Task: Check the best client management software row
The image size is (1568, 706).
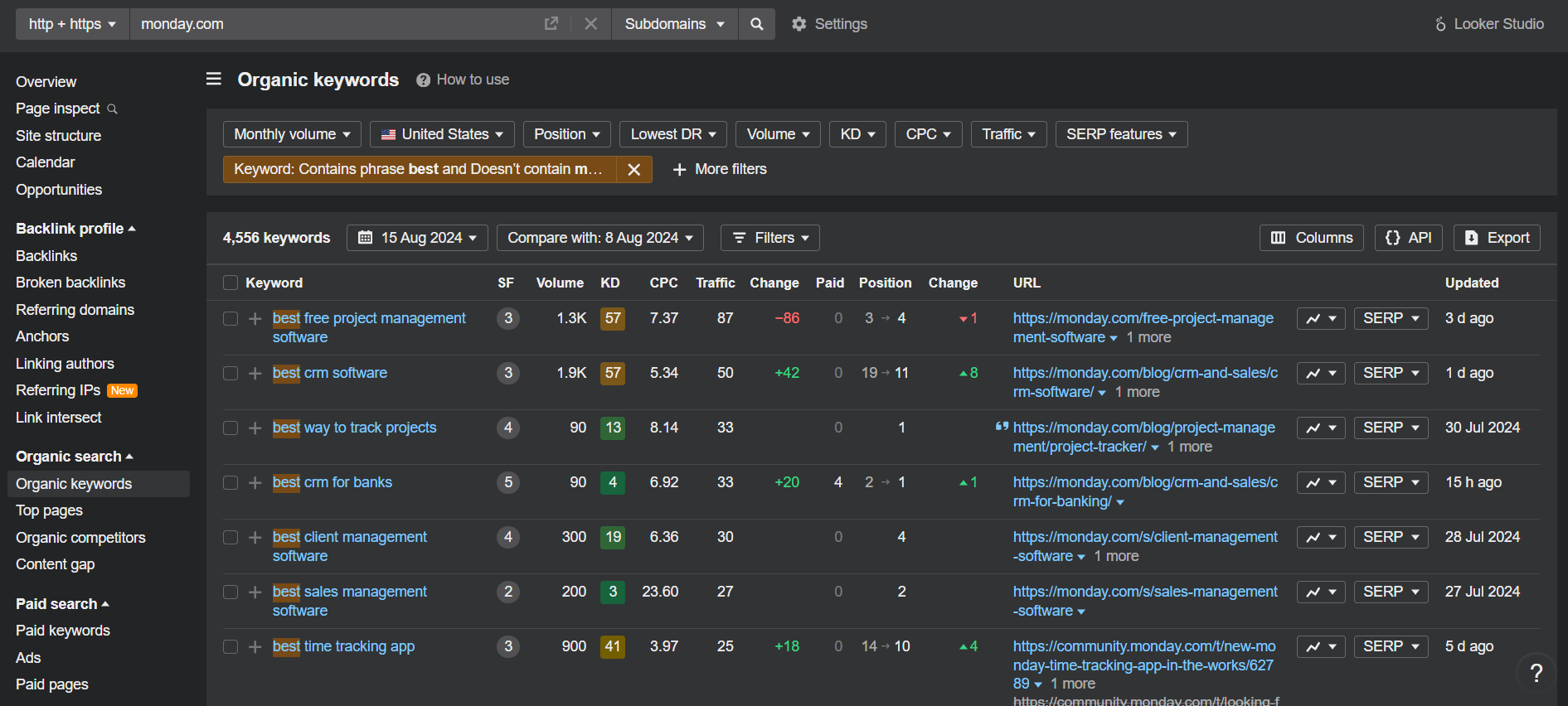Action: coord(231,538)
